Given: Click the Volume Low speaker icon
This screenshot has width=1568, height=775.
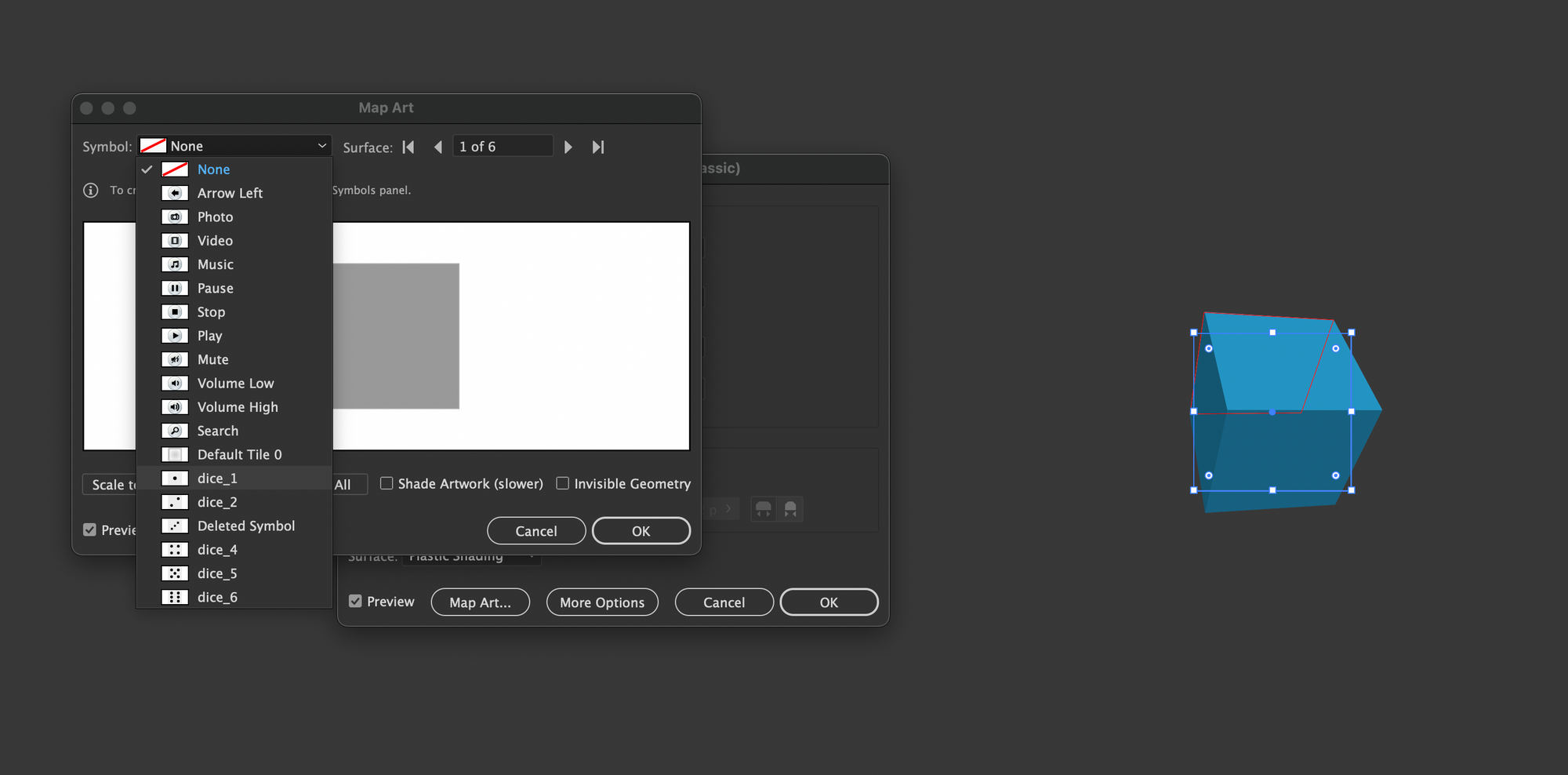Looking at the screenshot, I should click(175, 384).
